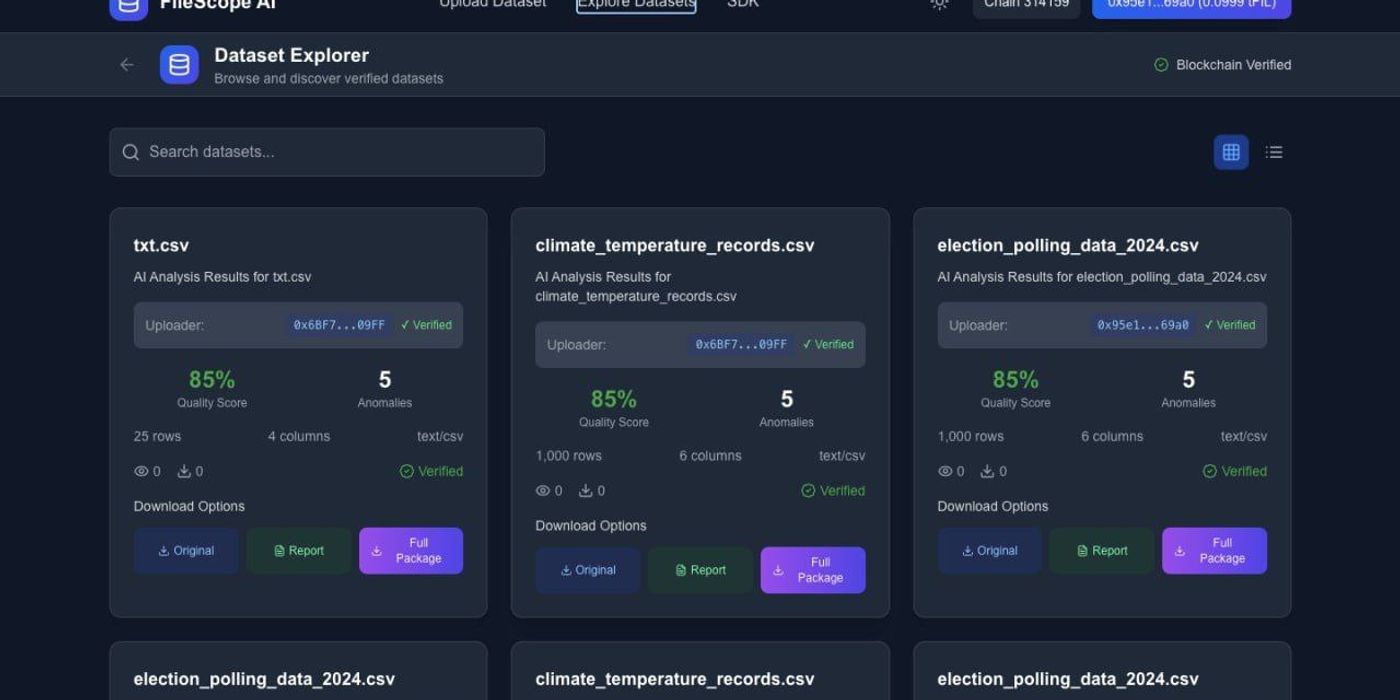The image size is (1400, 700).
Task: Click the downloads count icon on txt.csv card
Action: [184, 471]
